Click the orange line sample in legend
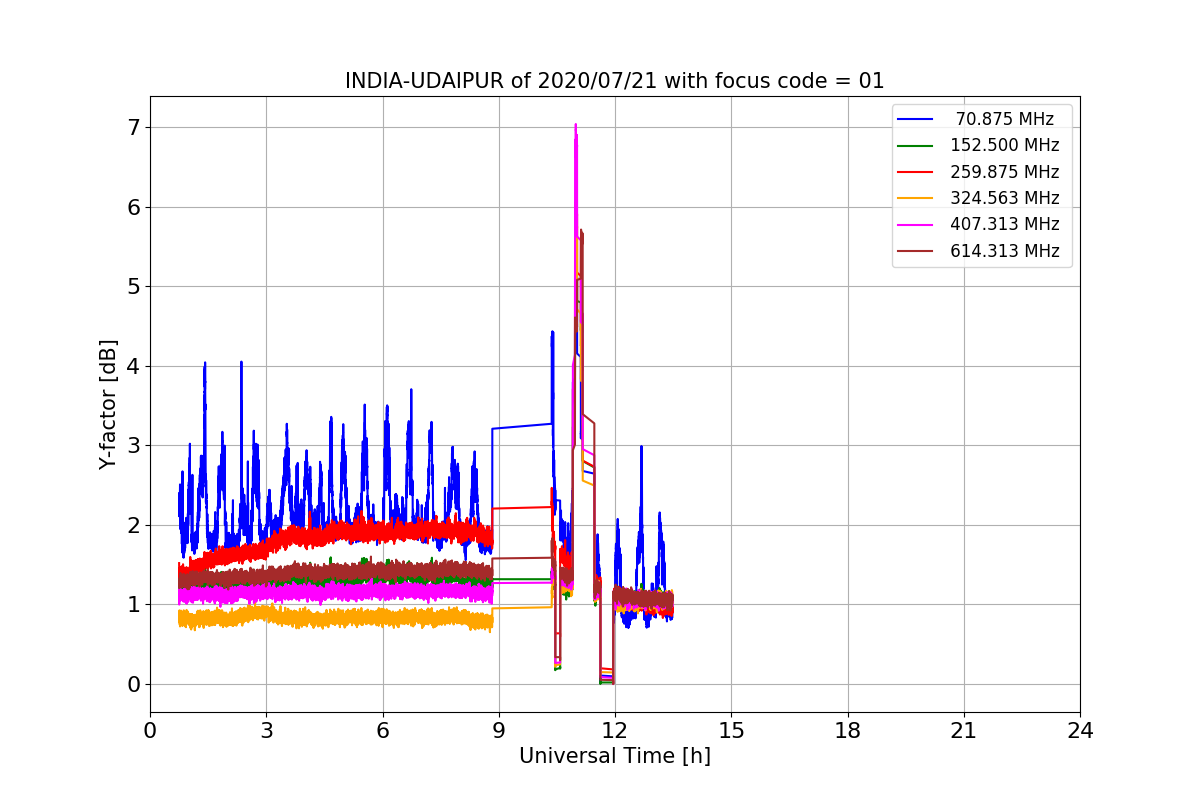Viewport: 1200px width, 800px height. point(916,198)
